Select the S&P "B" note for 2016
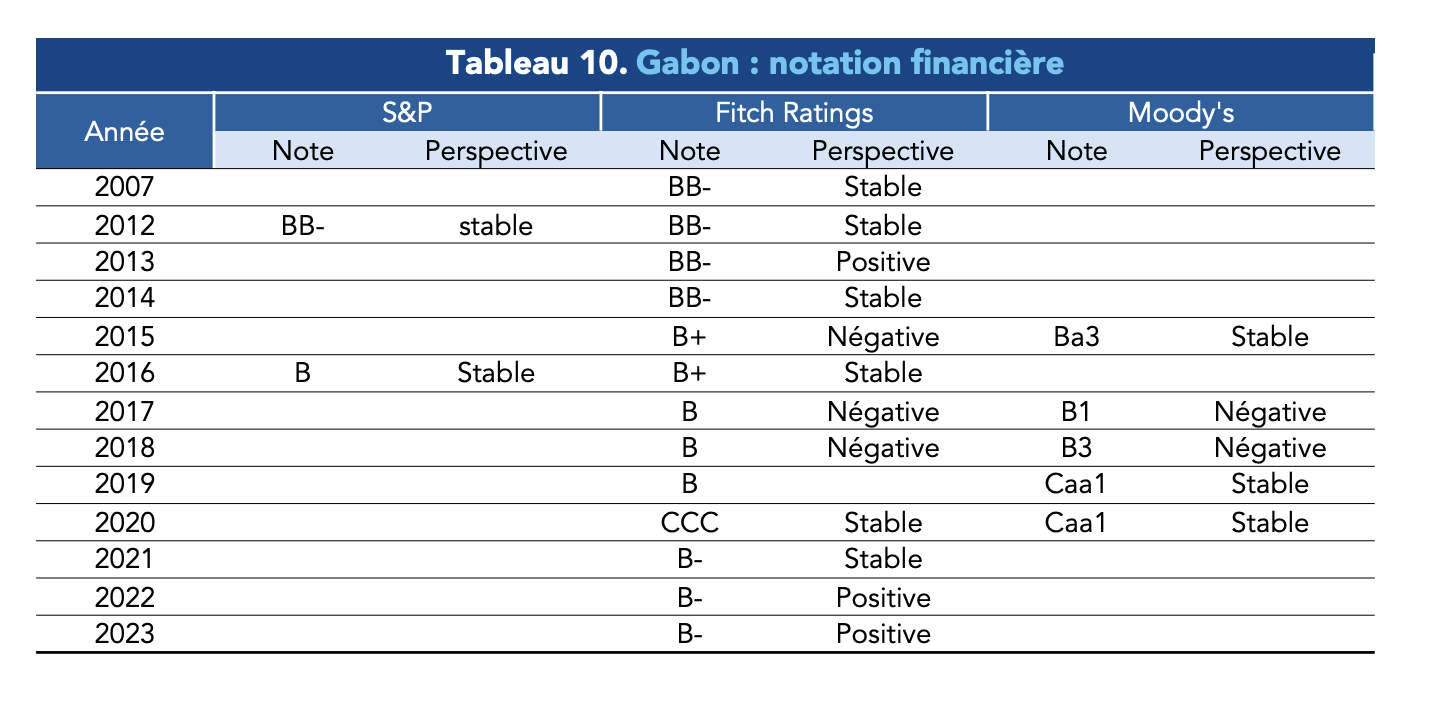Viewport: 1442px width, 704px height. coord(303,374)
